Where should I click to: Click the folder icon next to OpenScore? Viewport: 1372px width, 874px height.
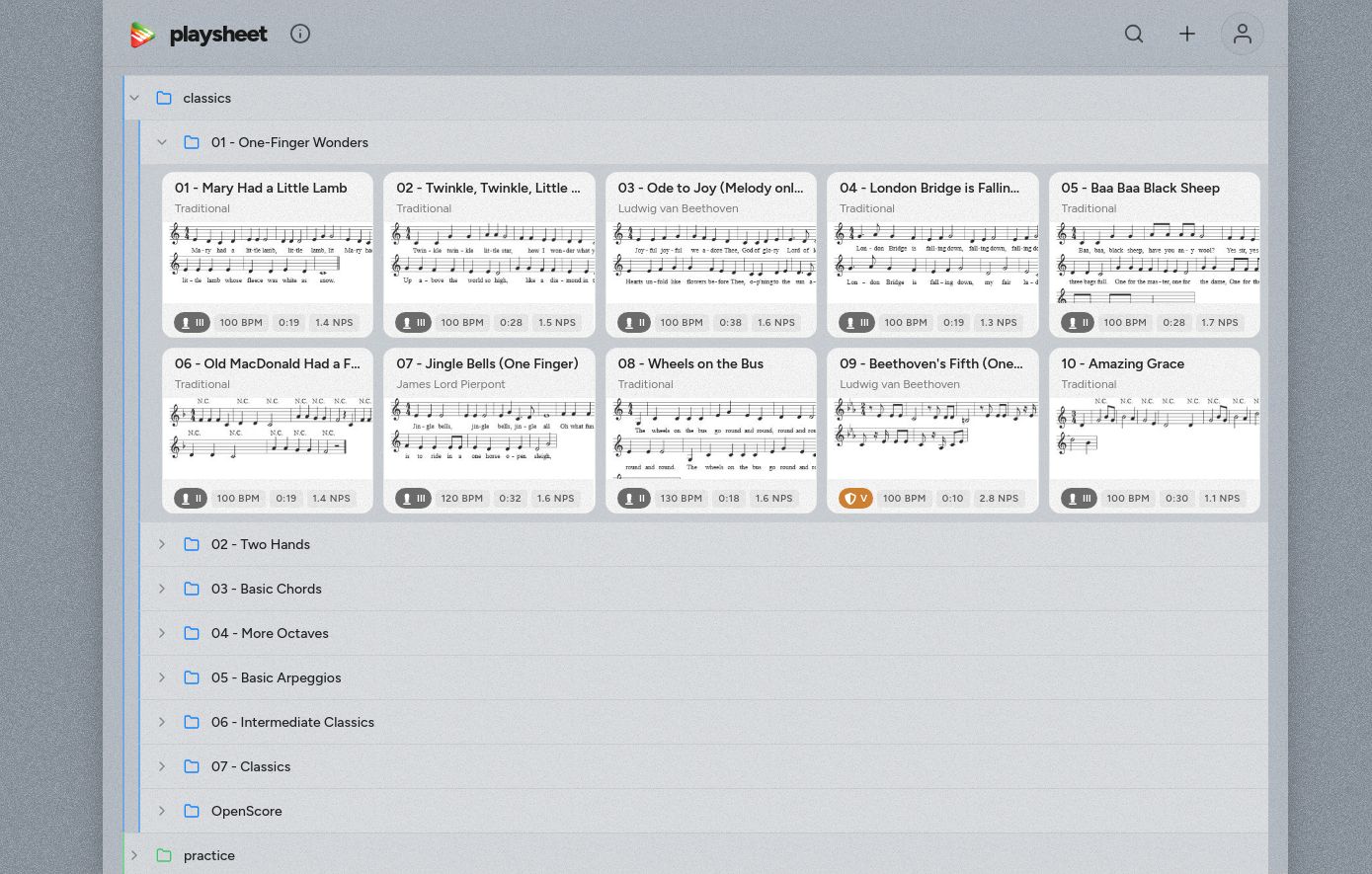pyautogui.click(x=192, y=811)
